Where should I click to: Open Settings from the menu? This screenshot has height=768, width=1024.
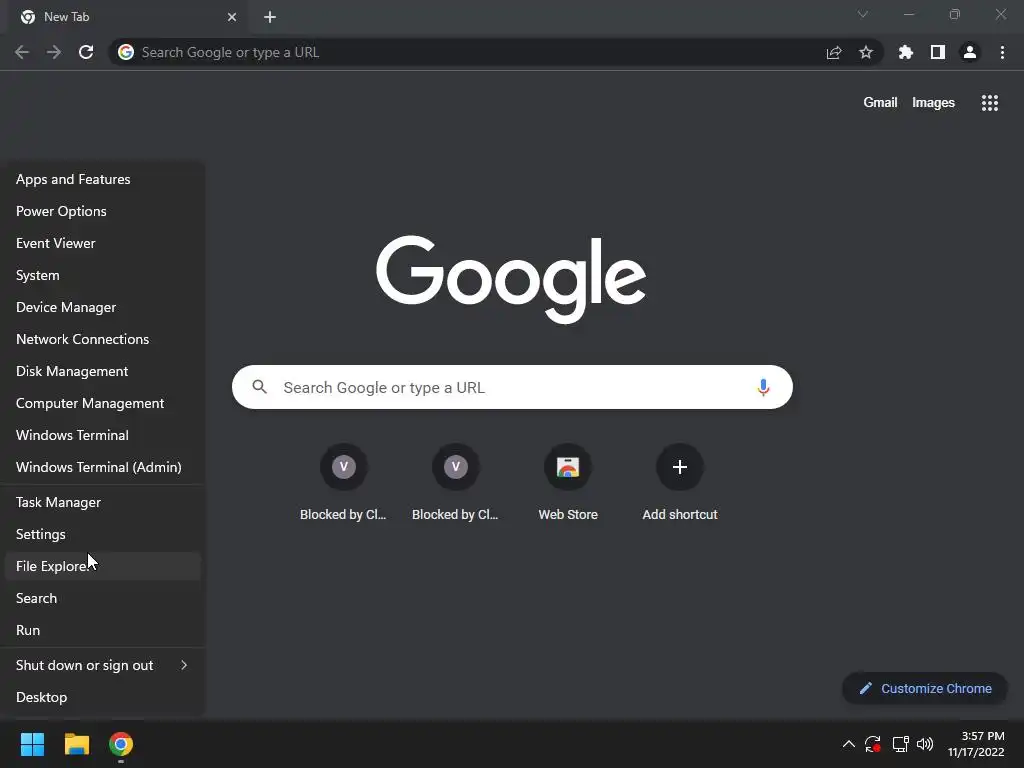pyautogui.click(x=103, y=534)
